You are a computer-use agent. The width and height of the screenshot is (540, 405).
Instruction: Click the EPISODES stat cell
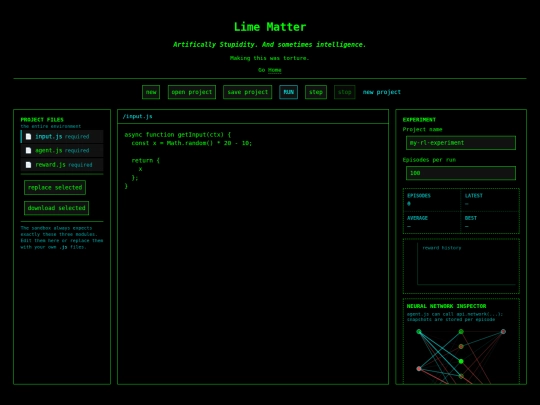(x=432, y=200)
